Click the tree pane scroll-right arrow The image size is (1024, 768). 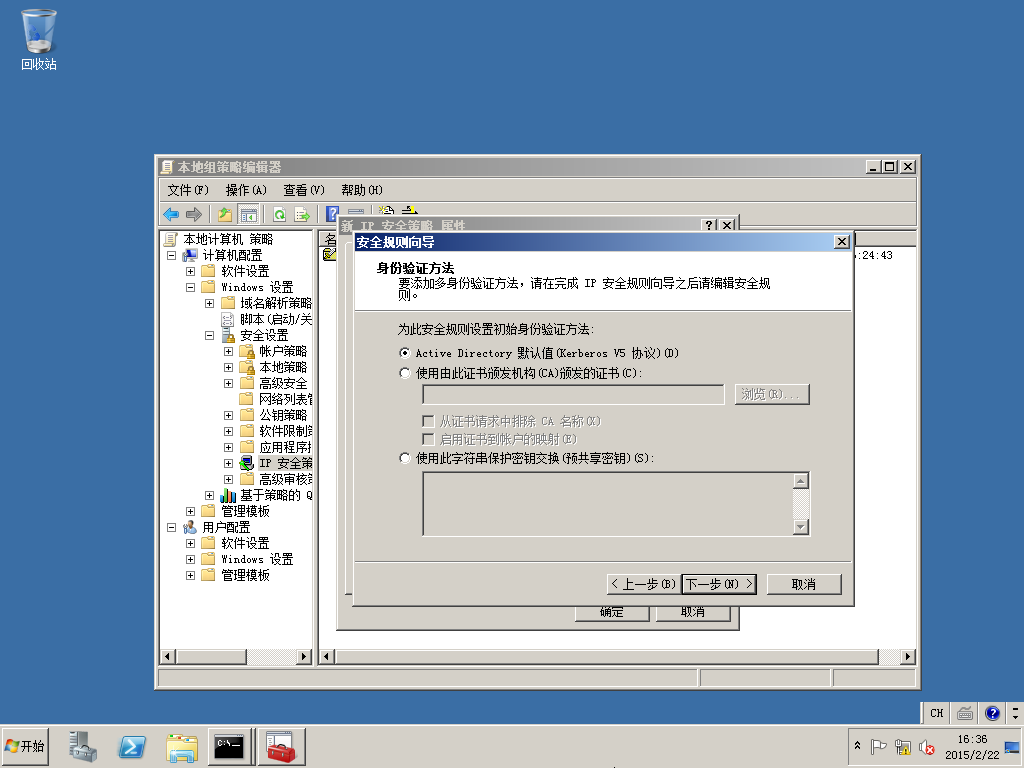coord(304,656)
